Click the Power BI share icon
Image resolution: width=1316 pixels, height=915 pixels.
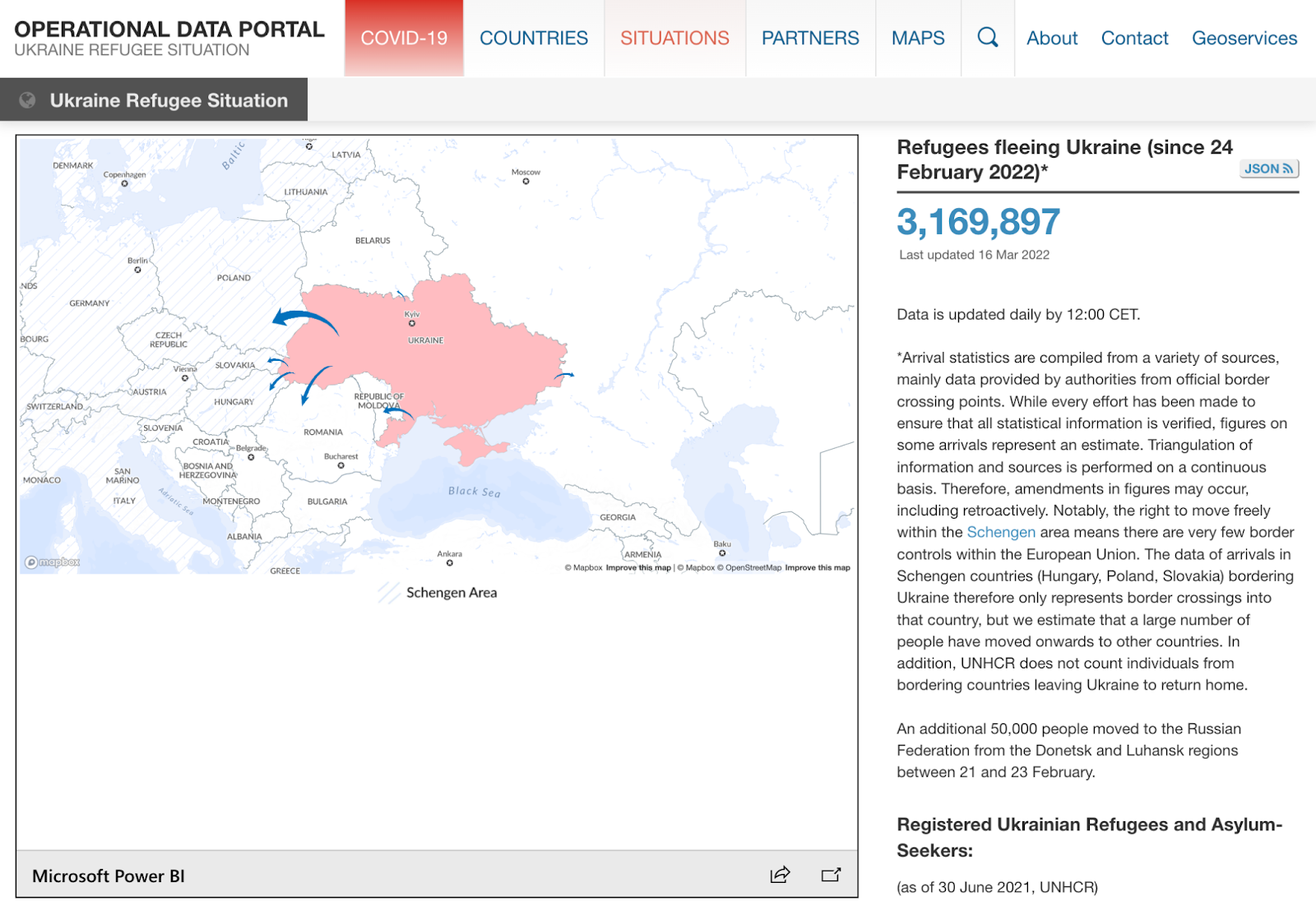pos(780,875)
